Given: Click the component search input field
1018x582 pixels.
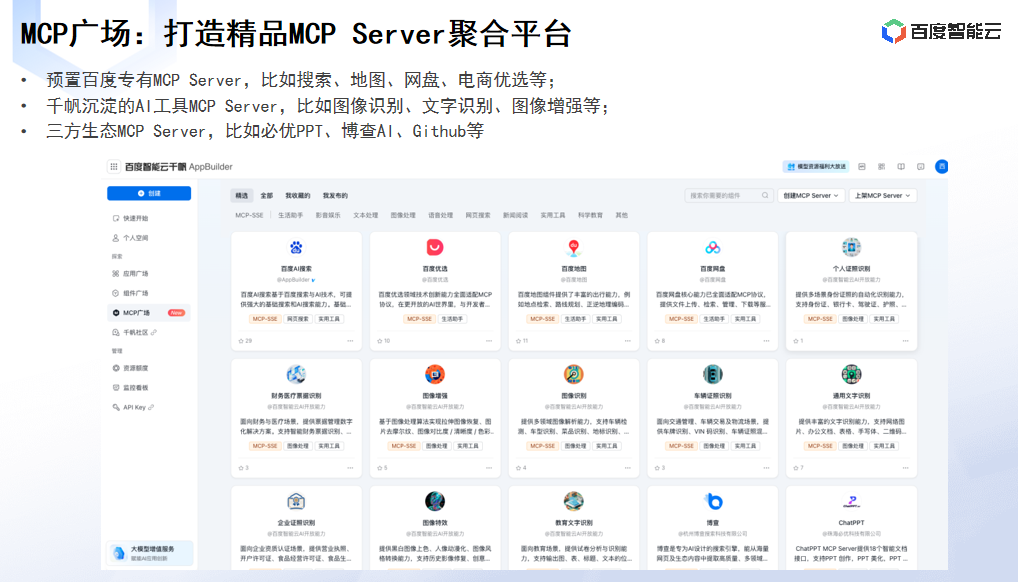Looking at the screenshot, I should [728, 195].
